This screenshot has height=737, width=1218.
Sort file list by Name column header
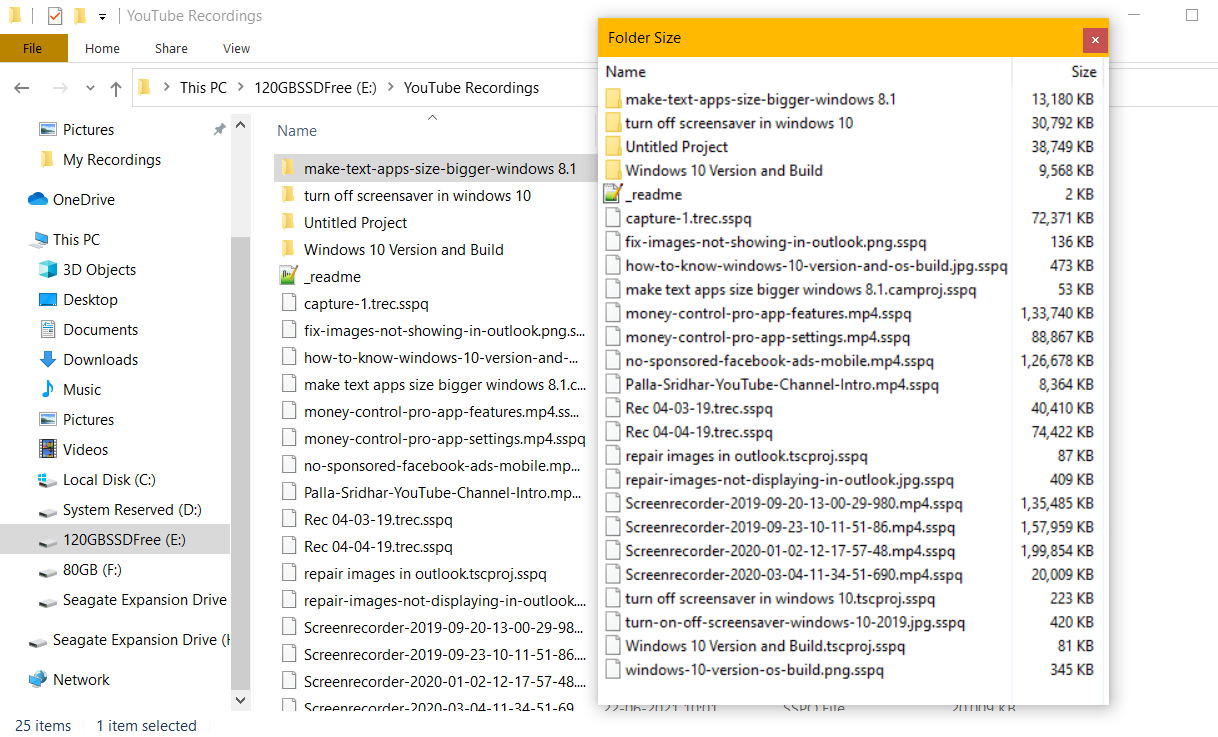tap(297, 131)
